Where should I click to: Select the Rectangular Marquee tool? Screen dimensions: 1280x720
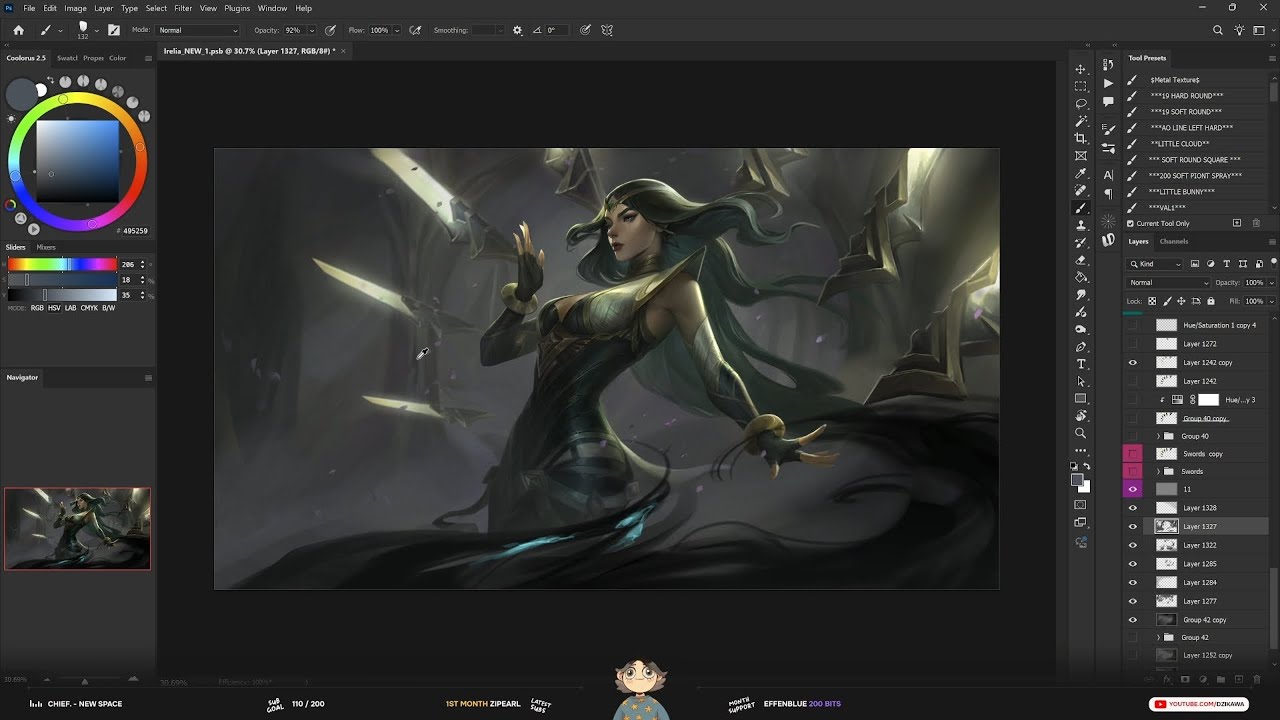click(1080, 86)
